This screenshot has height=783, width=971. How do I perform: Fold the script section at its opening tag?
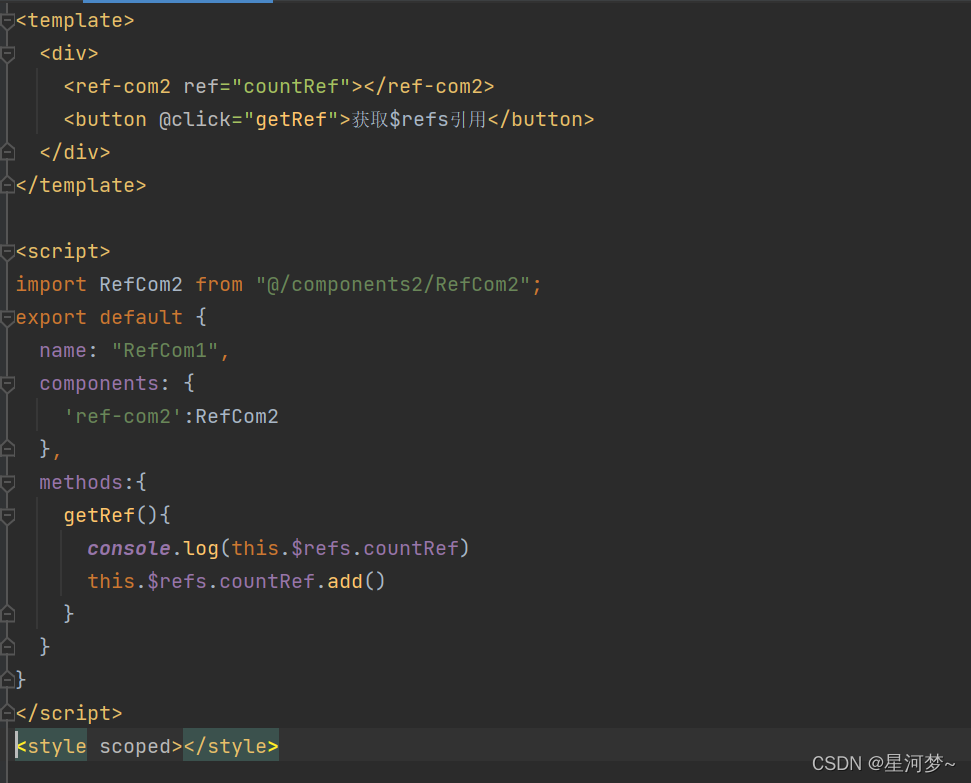[8, 251]
